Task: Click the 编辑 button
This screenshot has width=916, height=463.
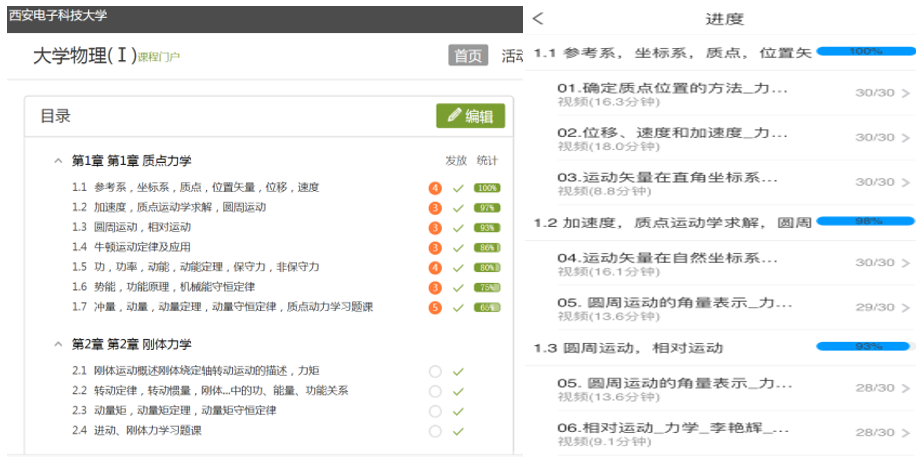Action: (470, 116)
